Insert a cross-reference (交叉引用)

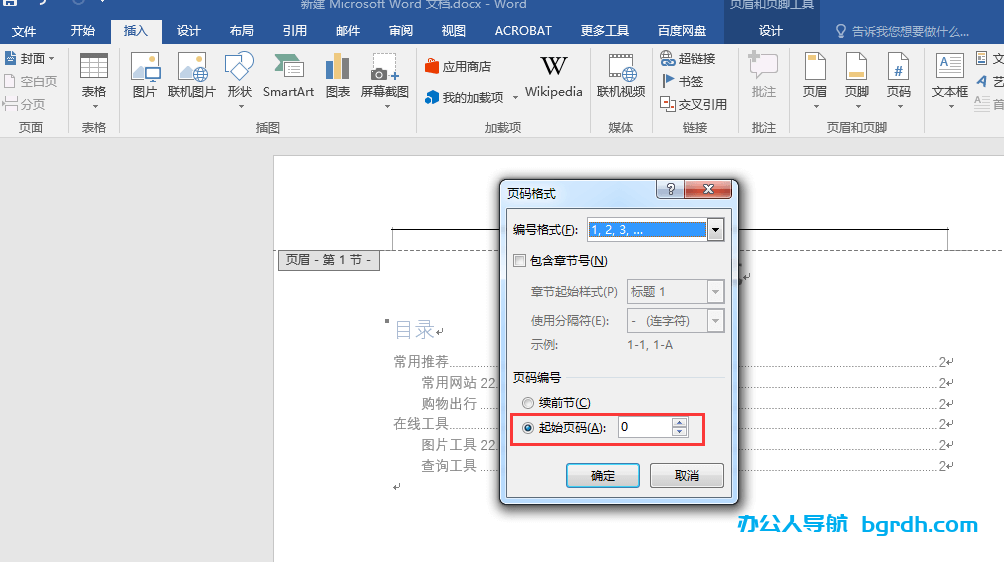click(x=693, y=104)
